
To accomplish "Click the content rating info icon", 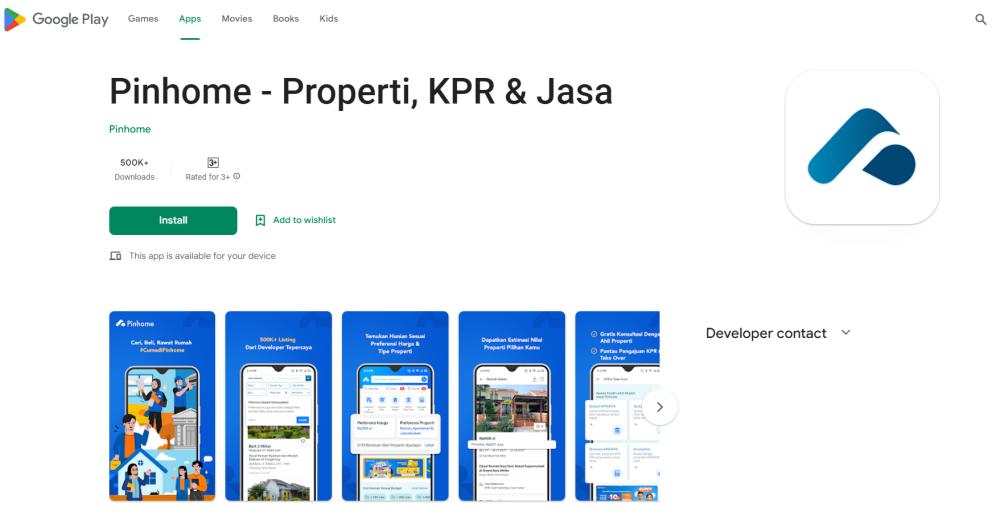I will [237, 177].
